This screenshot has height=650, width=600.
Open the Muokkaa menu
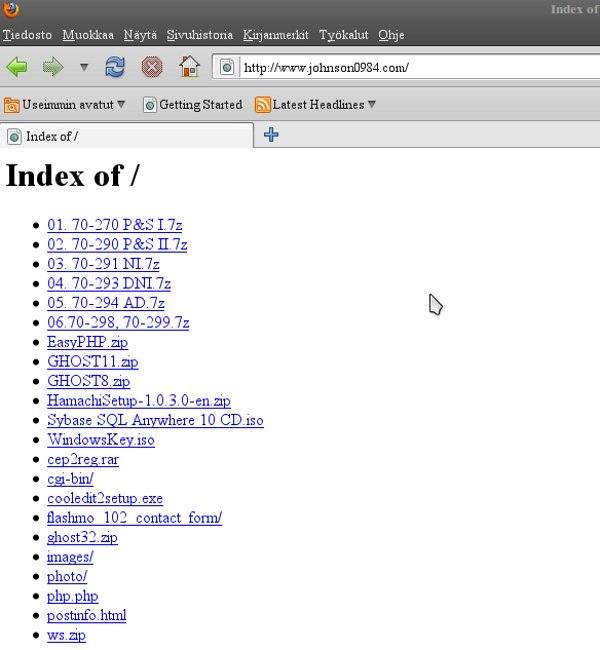tap(88, 35)
